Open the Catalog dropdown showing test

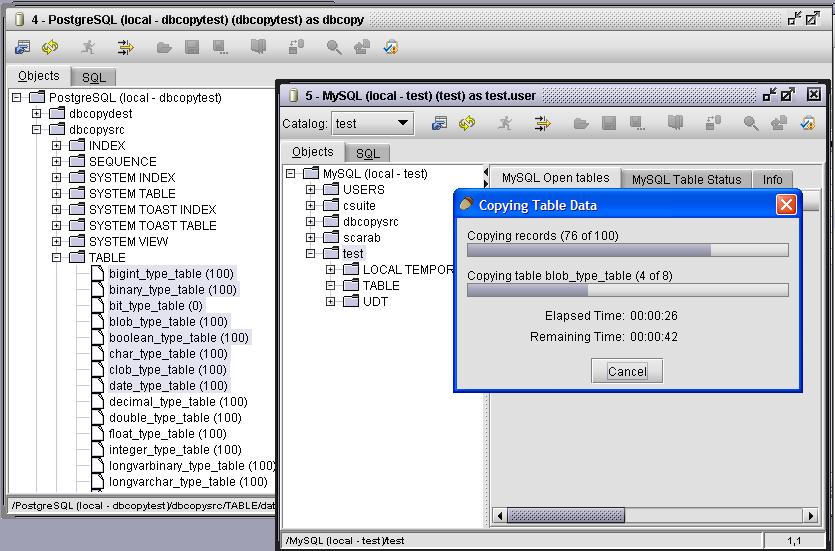click(x=374, y=123)
